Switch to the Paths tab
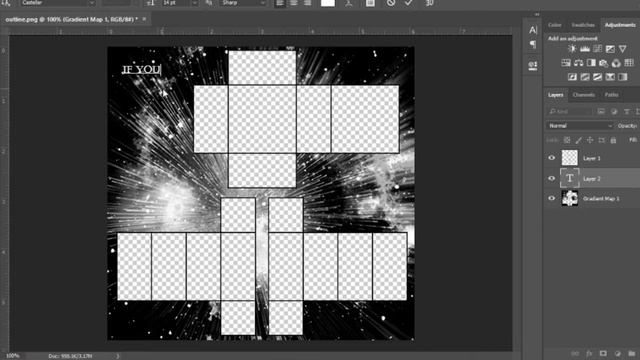 (x=611, y=95)
